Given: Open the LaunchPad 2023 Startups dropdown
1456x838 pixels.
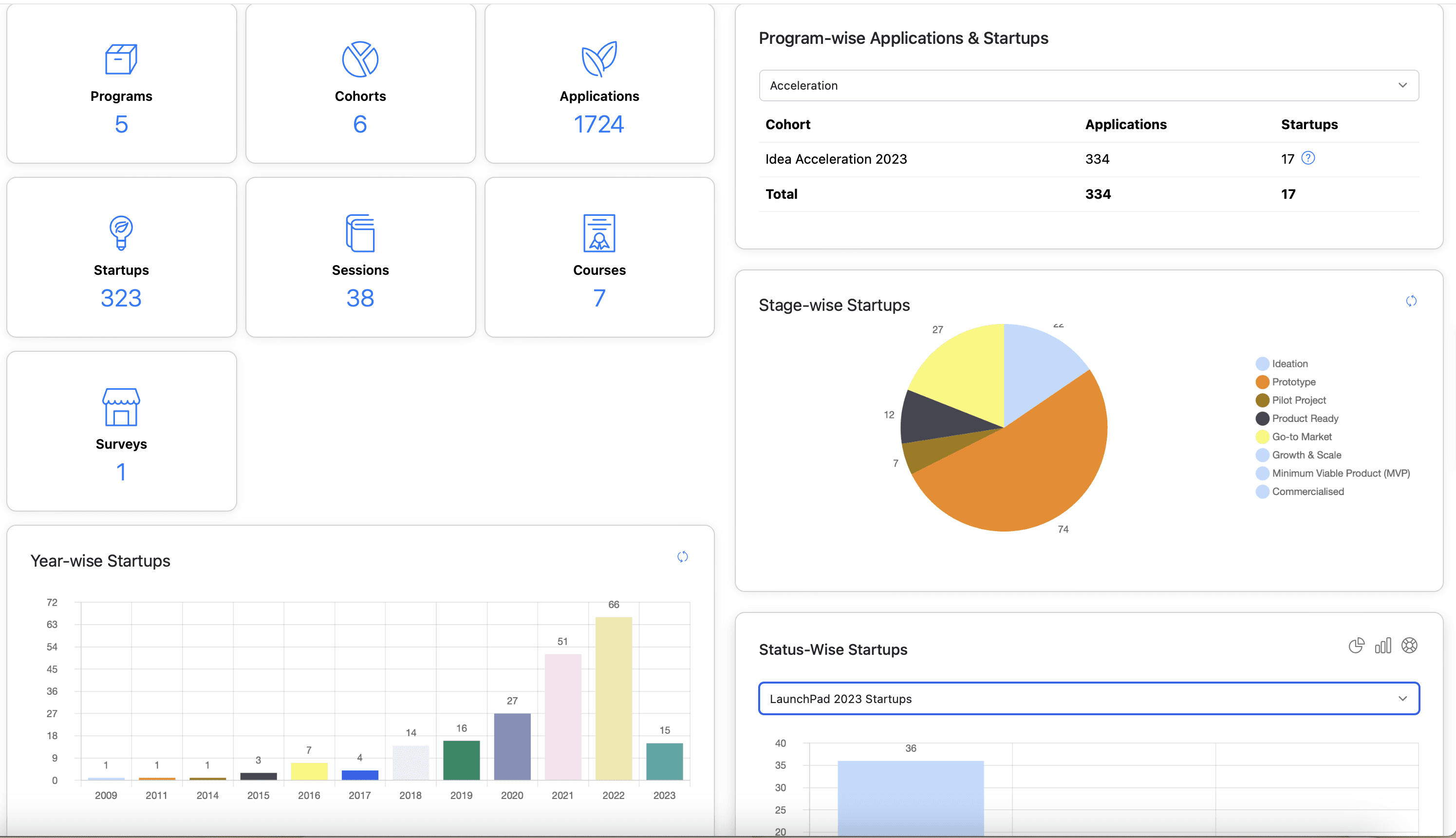Looking at the screenshot, I should coord(1088,699).
